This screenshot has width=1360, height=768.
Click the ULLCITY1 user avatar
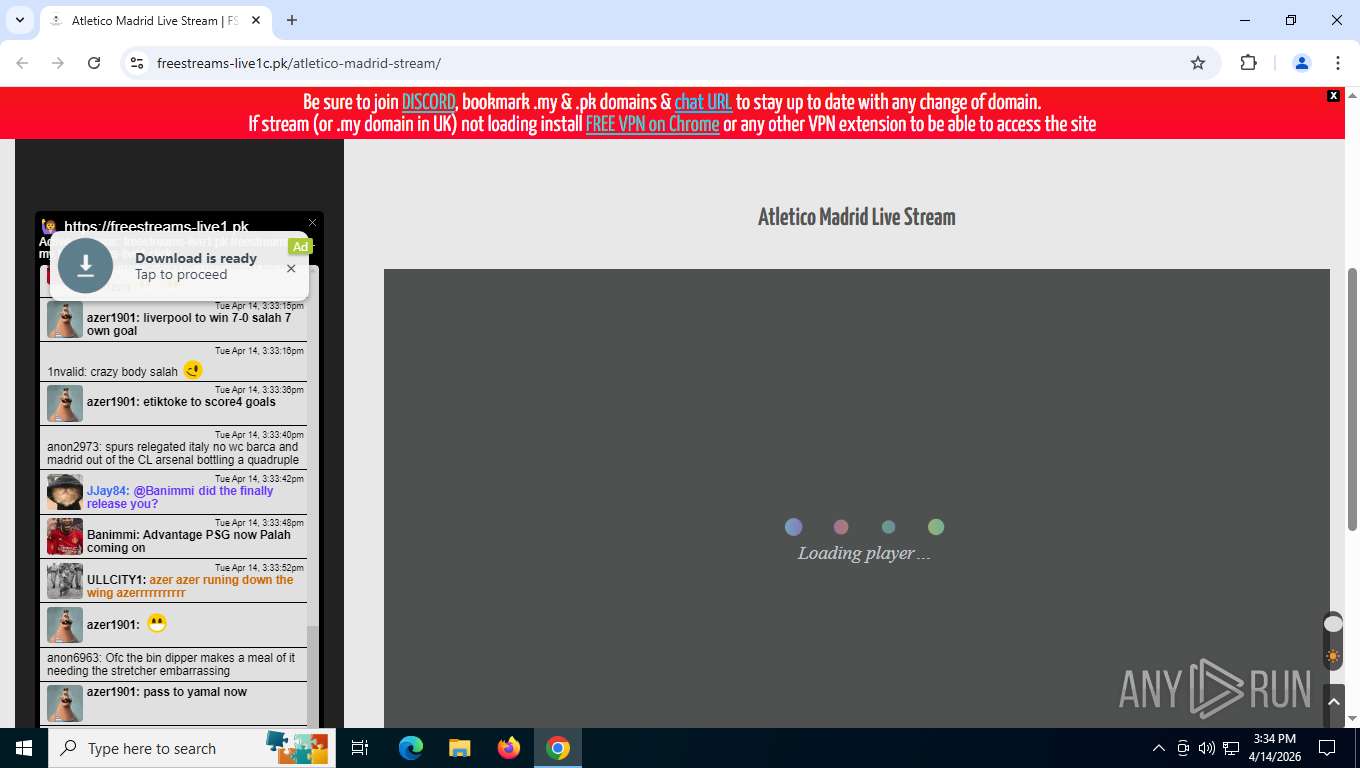tap(65, 581)
